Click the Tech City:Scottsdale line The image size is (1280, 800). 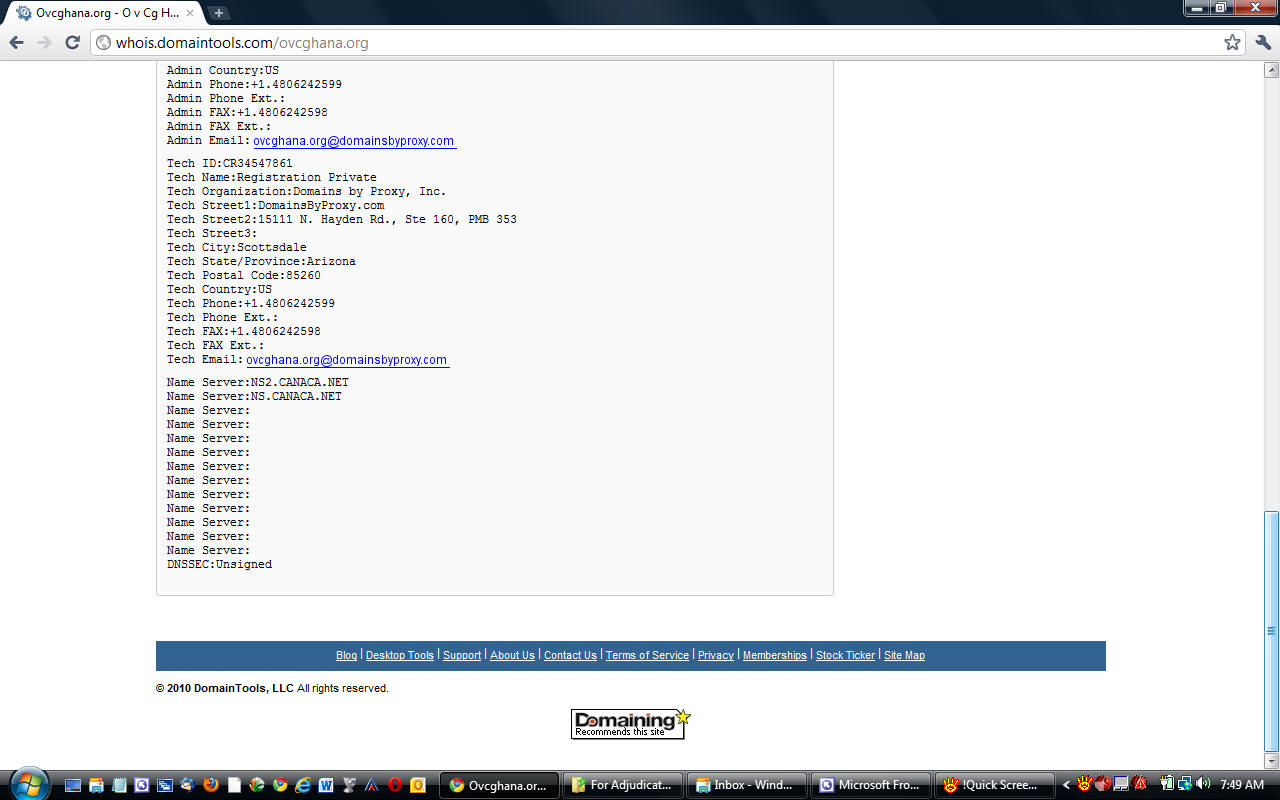tap(237, 248)
